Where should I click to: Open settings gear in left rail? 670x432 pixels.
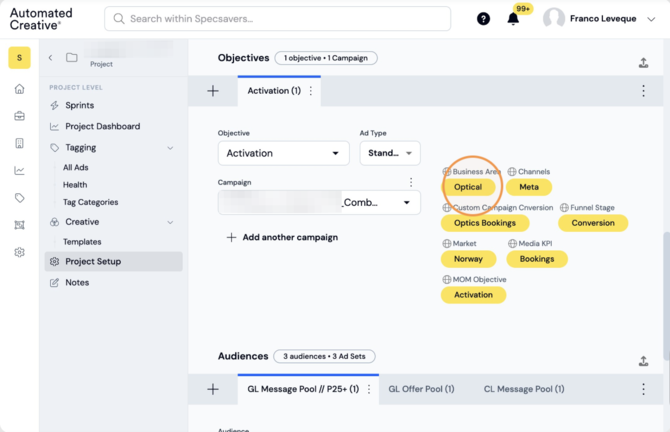19,252
